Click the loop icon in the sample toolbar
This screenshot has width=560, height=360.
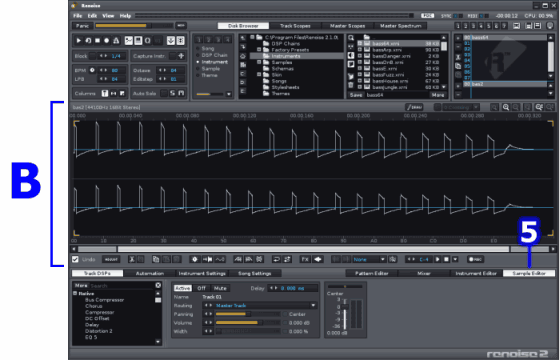click(276, 259)
